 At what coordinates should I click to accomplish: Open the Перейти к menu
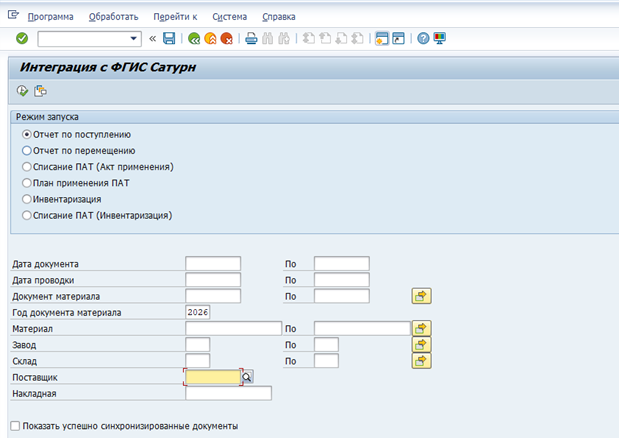[x=175, y=17]
